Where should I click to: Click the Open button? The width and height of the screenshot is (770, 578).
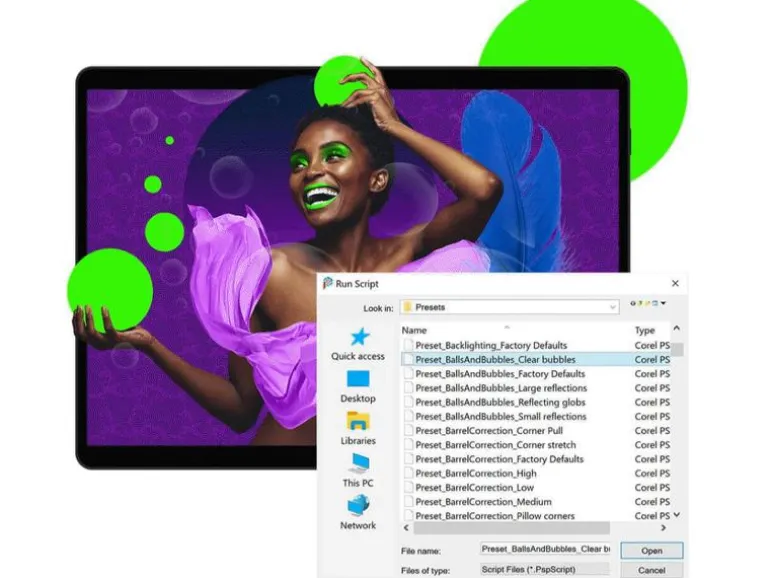[x=652, y=550]
